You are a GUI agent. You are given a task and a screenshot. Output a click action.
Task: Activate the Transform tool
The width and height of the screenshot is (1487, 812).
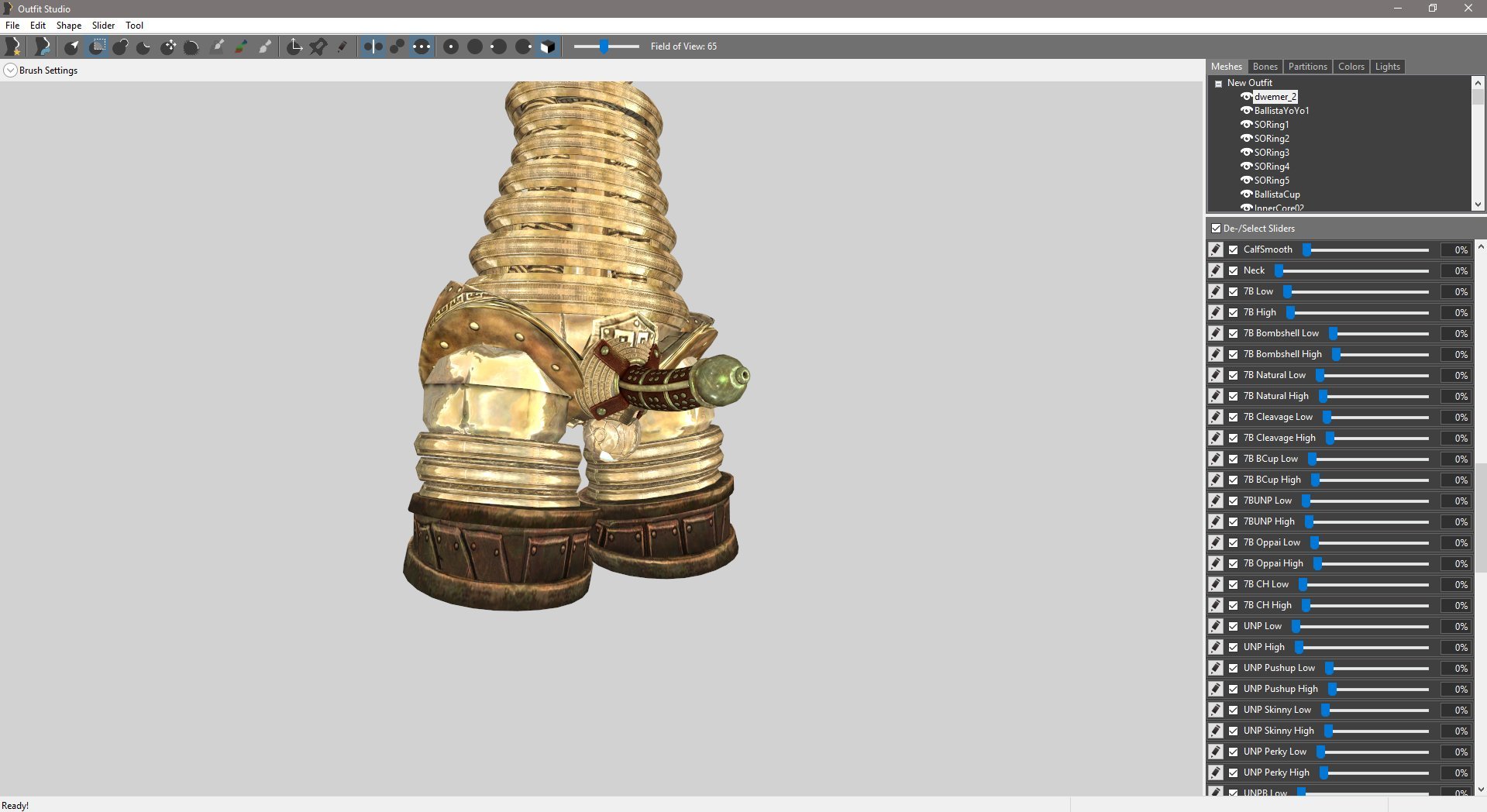294,46
